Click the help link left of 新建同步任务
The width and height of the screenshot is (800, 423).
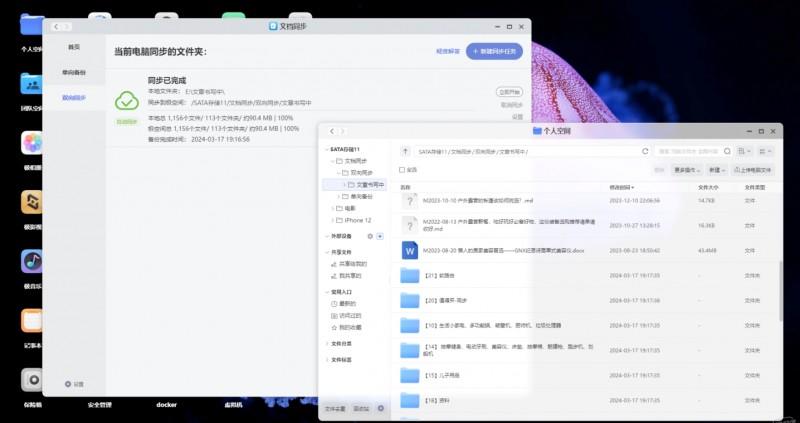(x=448, y=51)
